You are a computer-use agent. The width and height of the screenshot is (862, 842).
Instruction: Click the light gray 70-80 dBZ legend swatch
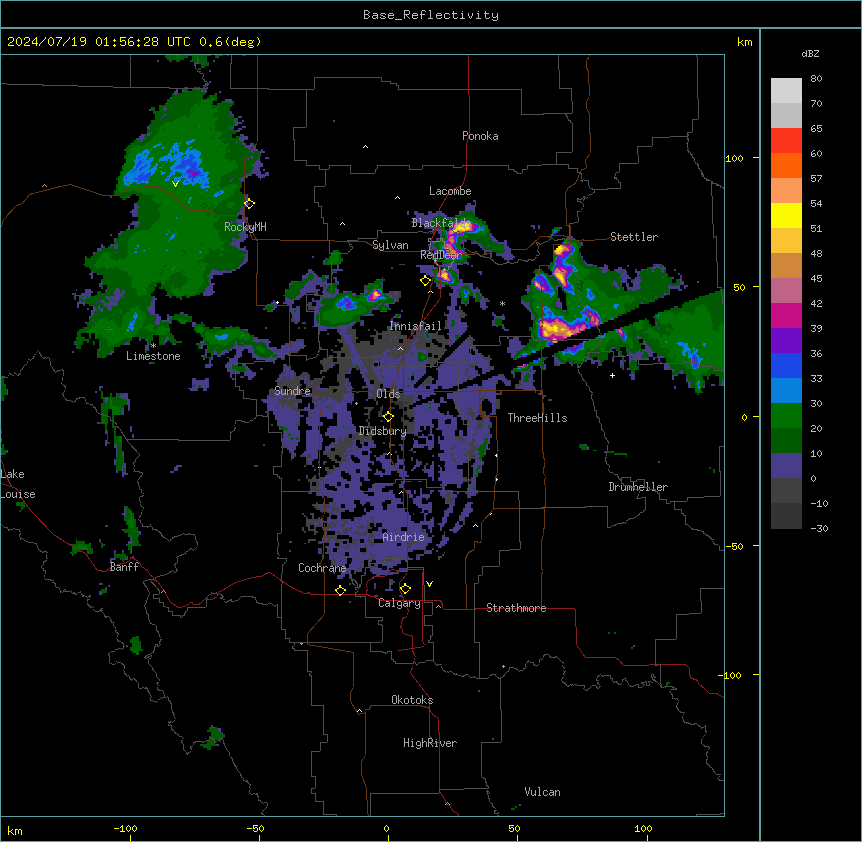click(786, 91)
